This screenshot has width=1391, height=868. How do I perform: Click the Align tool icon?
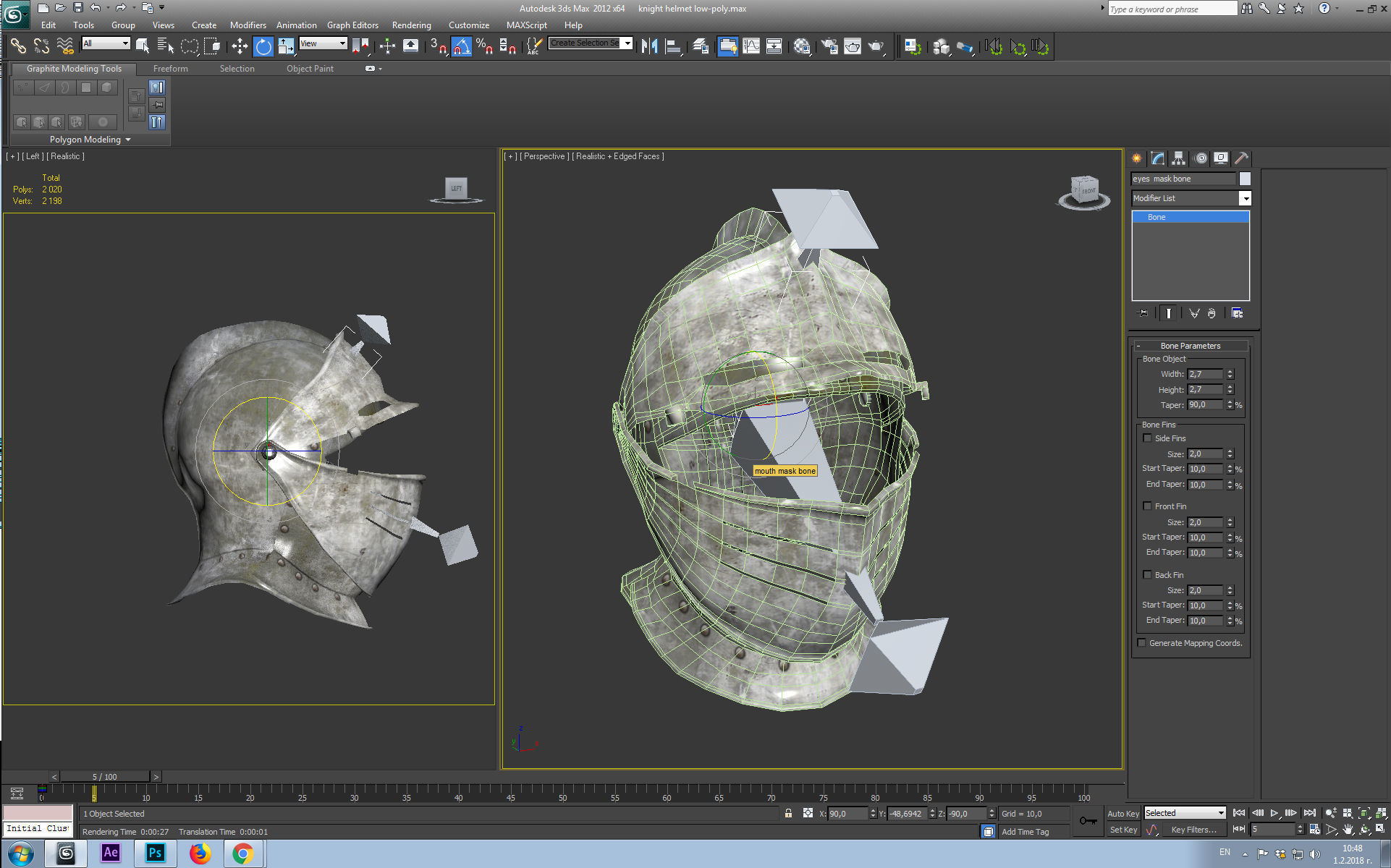click(674, 47)
